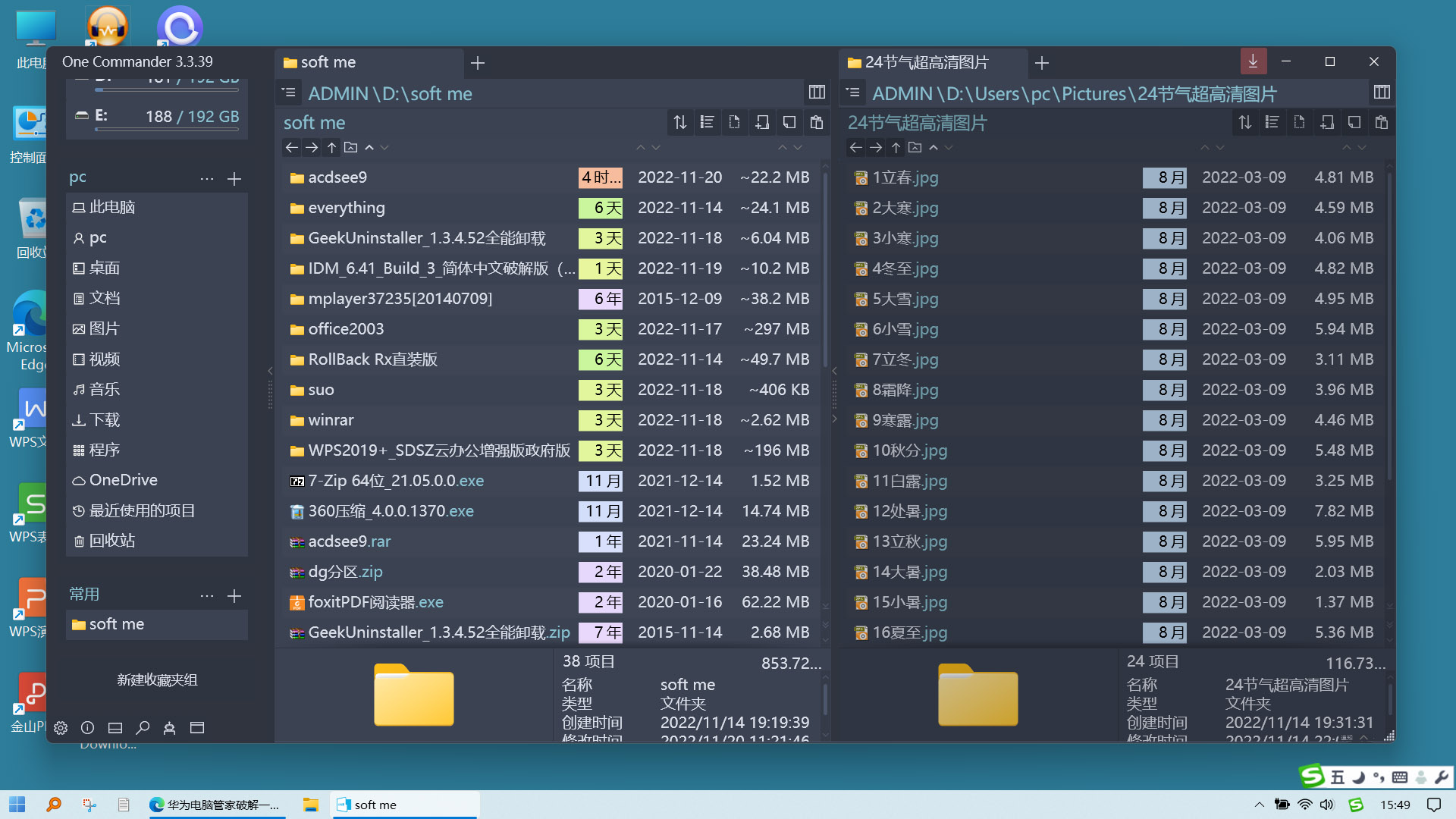Open settings gear in bottom-left toolbar

[x=61, y=728]
